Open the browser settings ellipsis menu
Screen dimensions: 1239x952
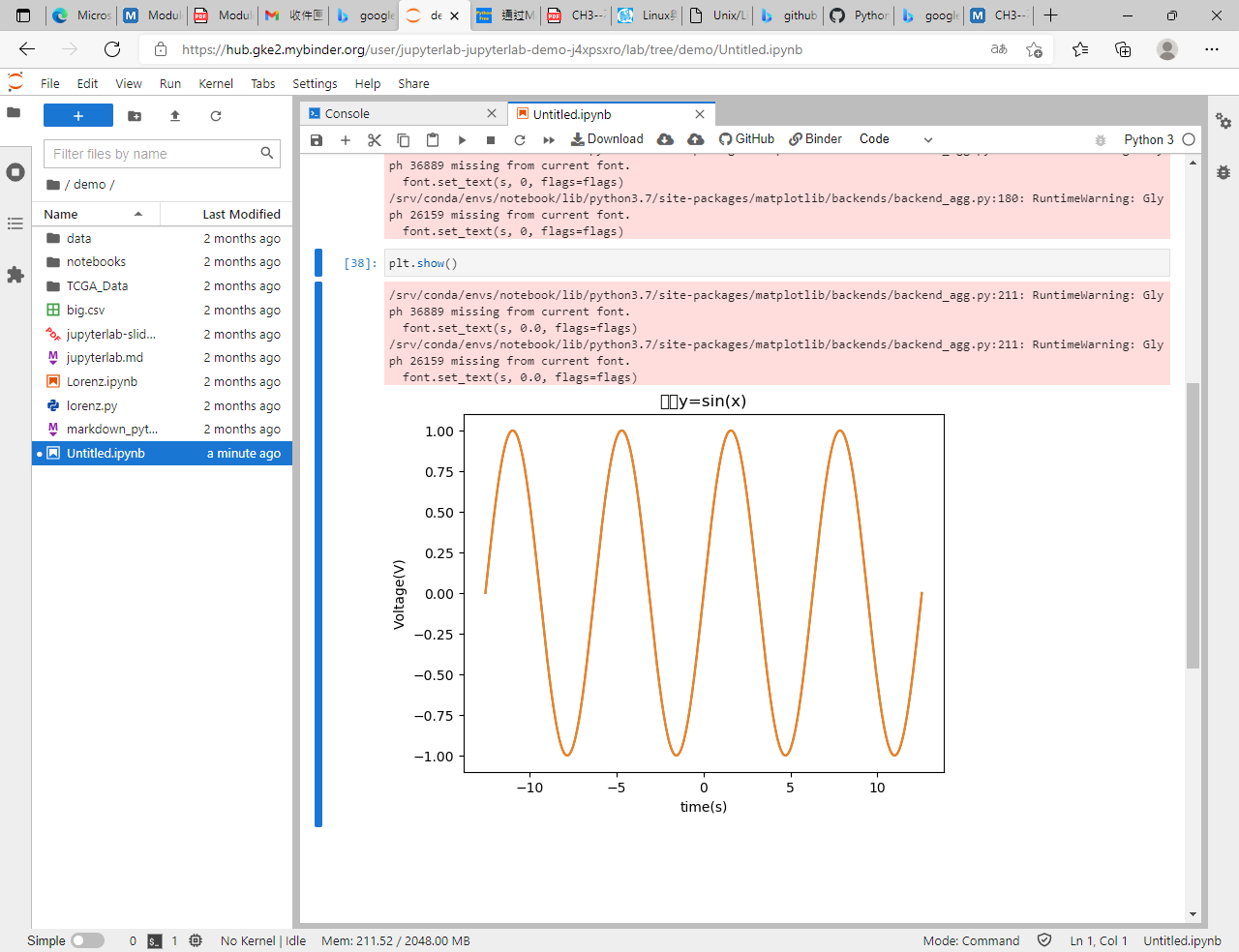click(1212, 49)
